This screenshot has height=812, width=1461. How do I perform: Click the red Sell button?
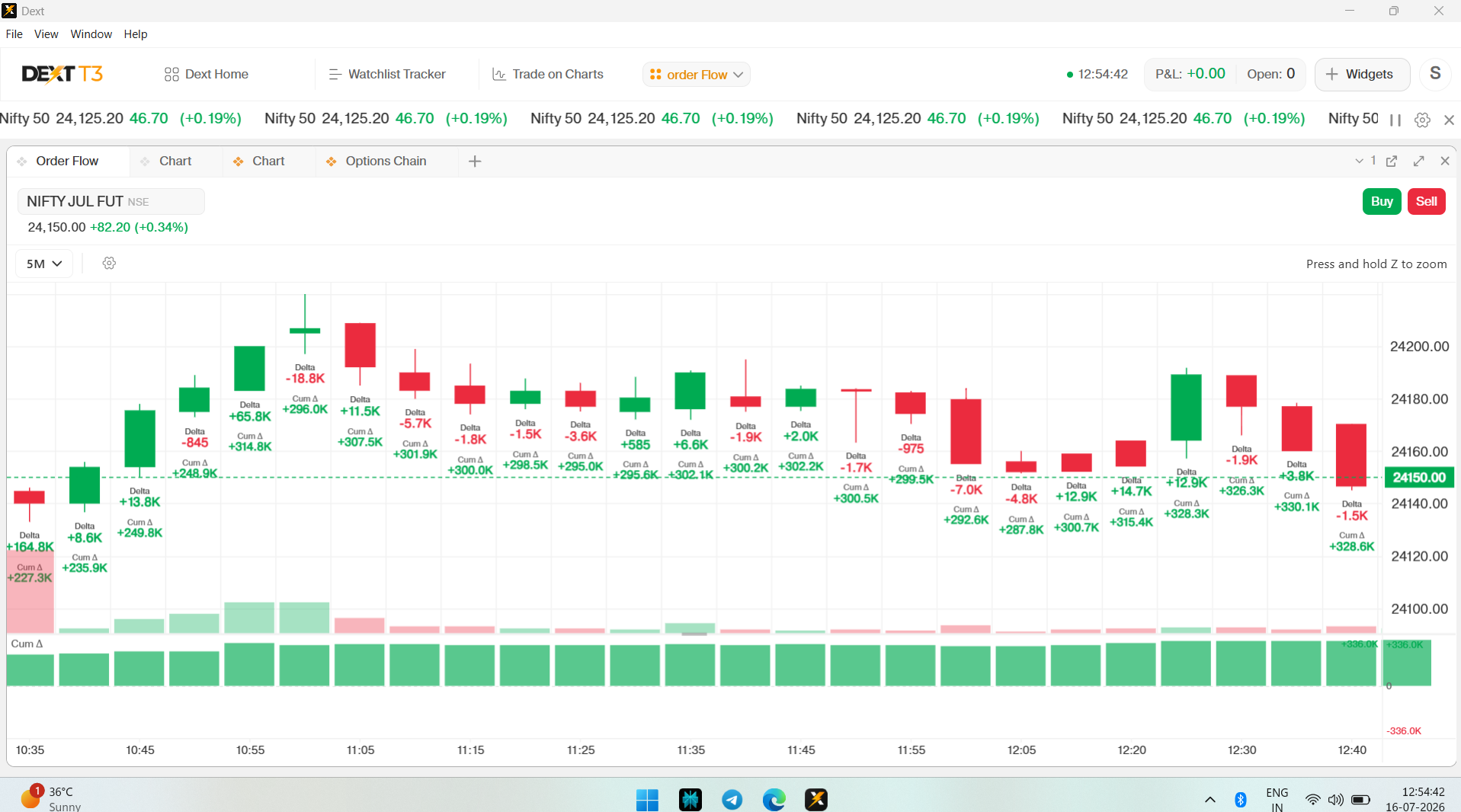[1426, 201]
